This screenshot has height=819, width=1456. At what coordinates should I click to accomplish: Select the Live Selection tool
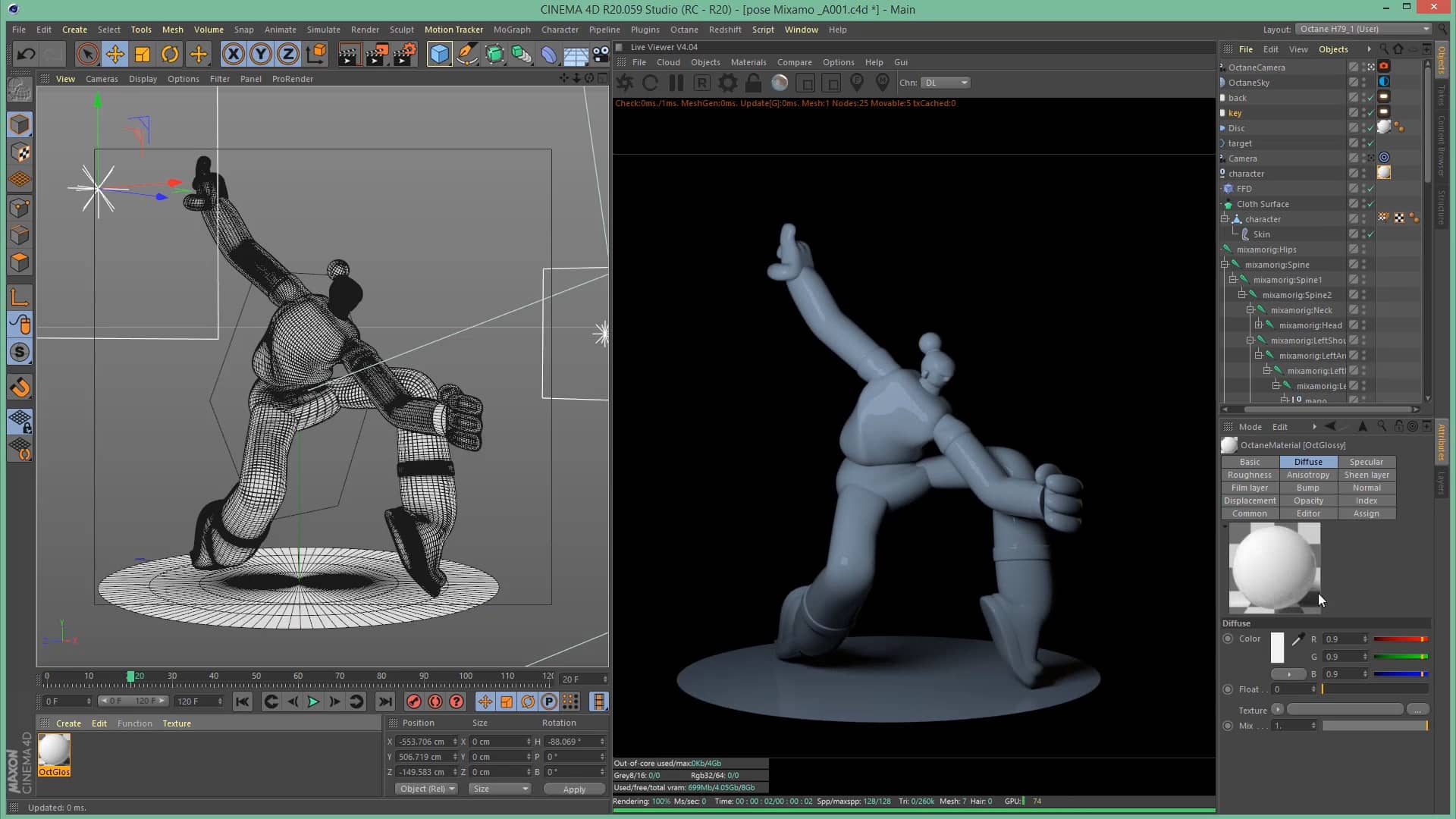tap(88, 54)
